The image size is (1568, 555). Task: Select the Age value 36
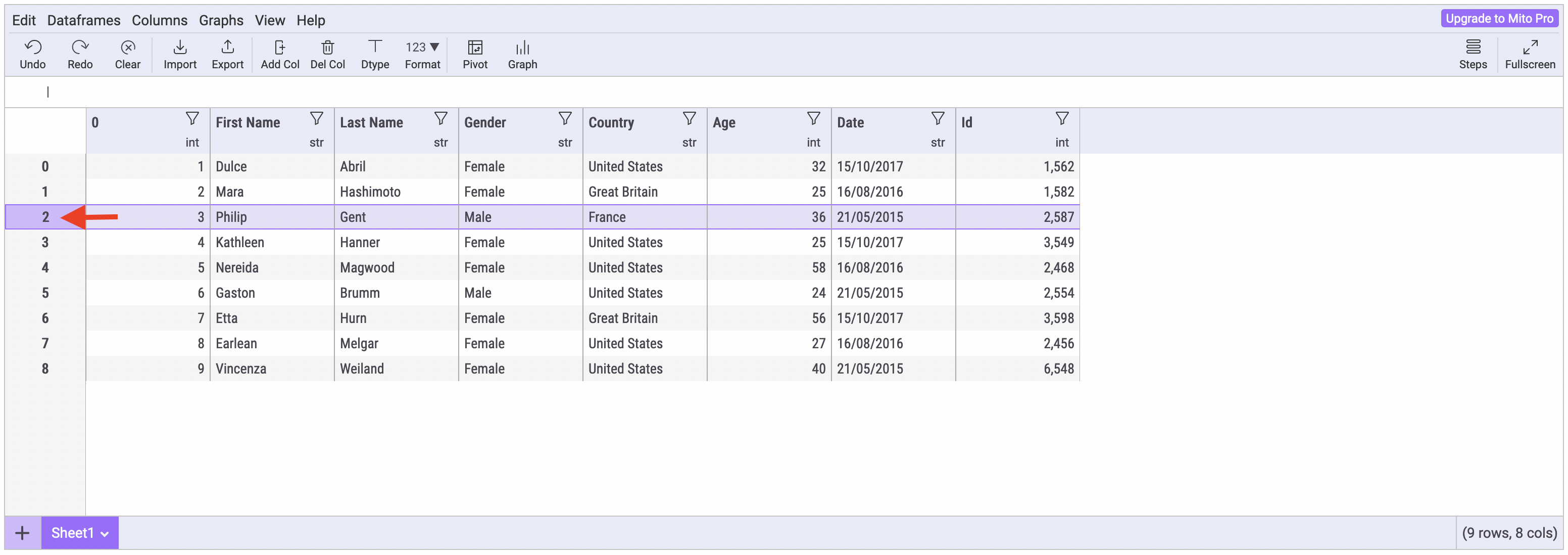point(769,217)
